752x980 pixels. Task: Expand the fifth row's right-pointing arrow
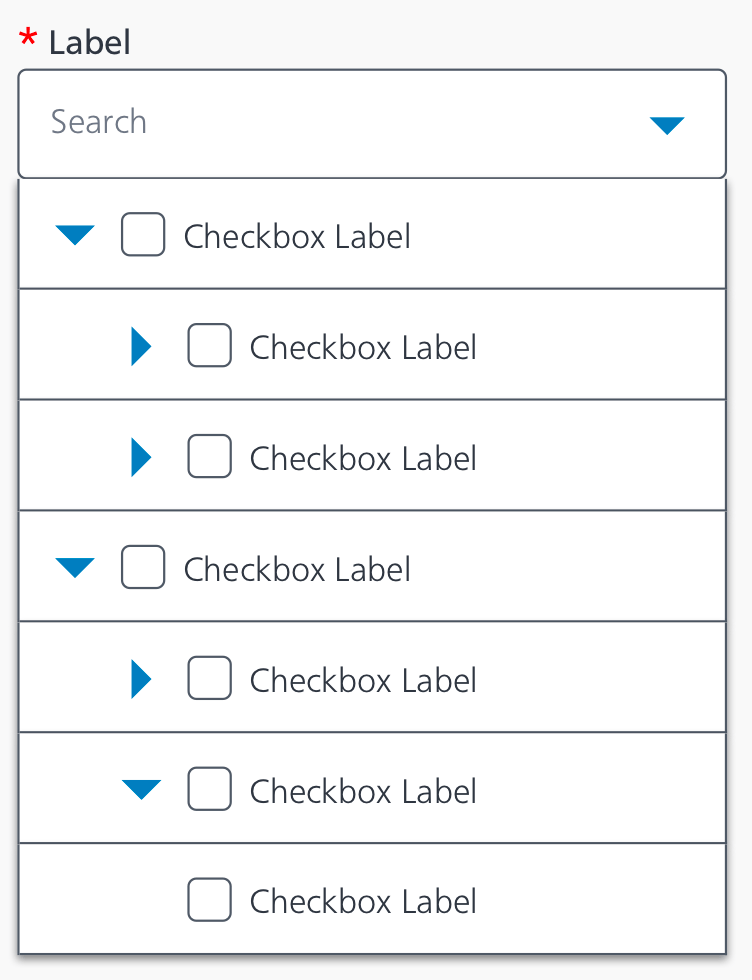(x=141, y=680)
